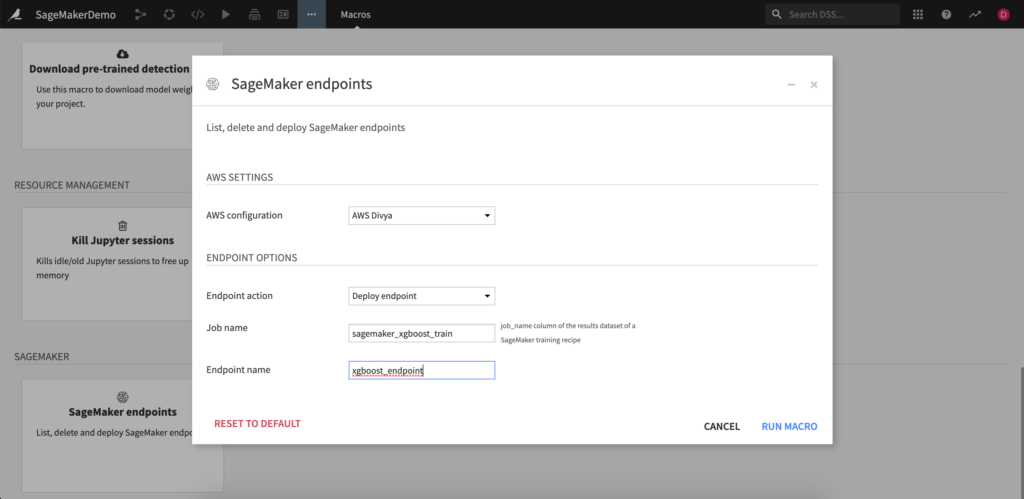
Task: Click the RUN MACRO button
Action: (x=789, y=426)
